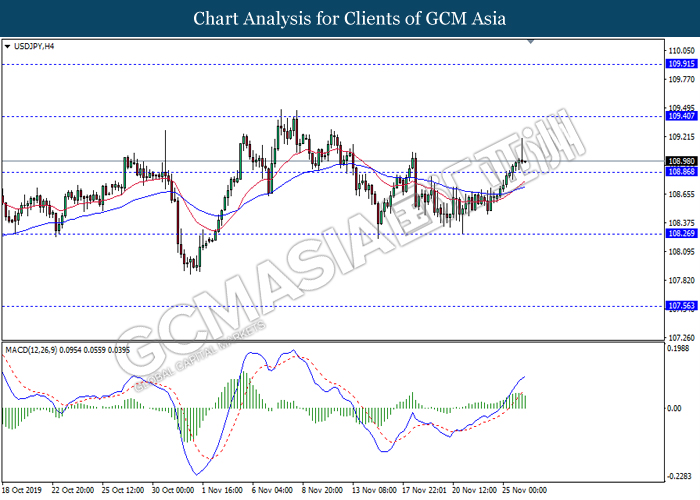Viewport: 700px width, 500px height.
Task: Click the 17 Nov 22:01 time label
Action: coord(424,490)
